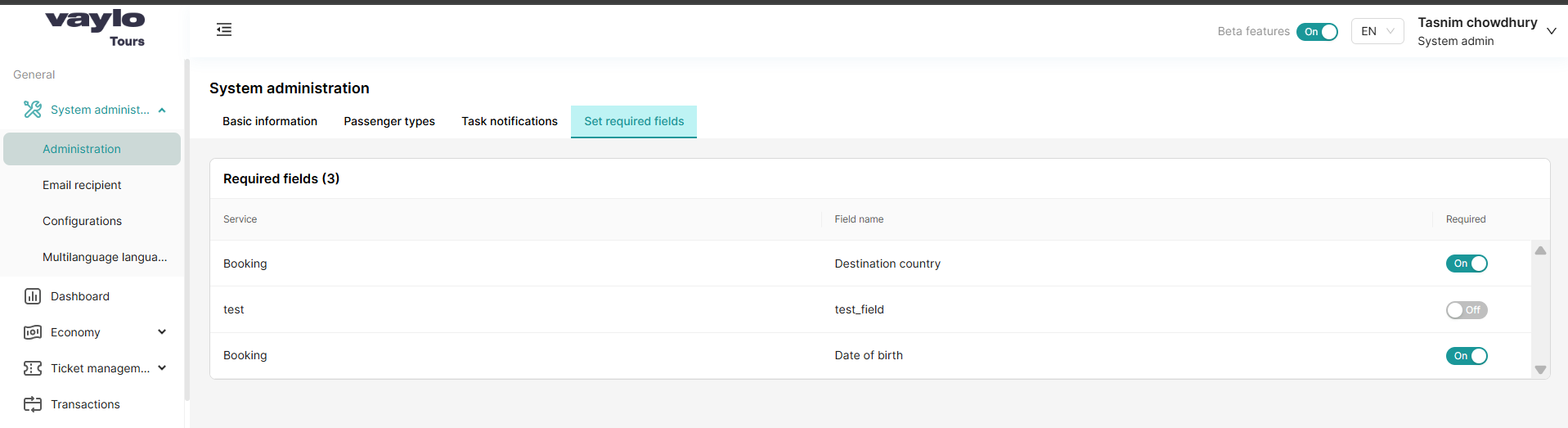
Task: Collapse the System administration menu chevron
Action: (162, 110)
